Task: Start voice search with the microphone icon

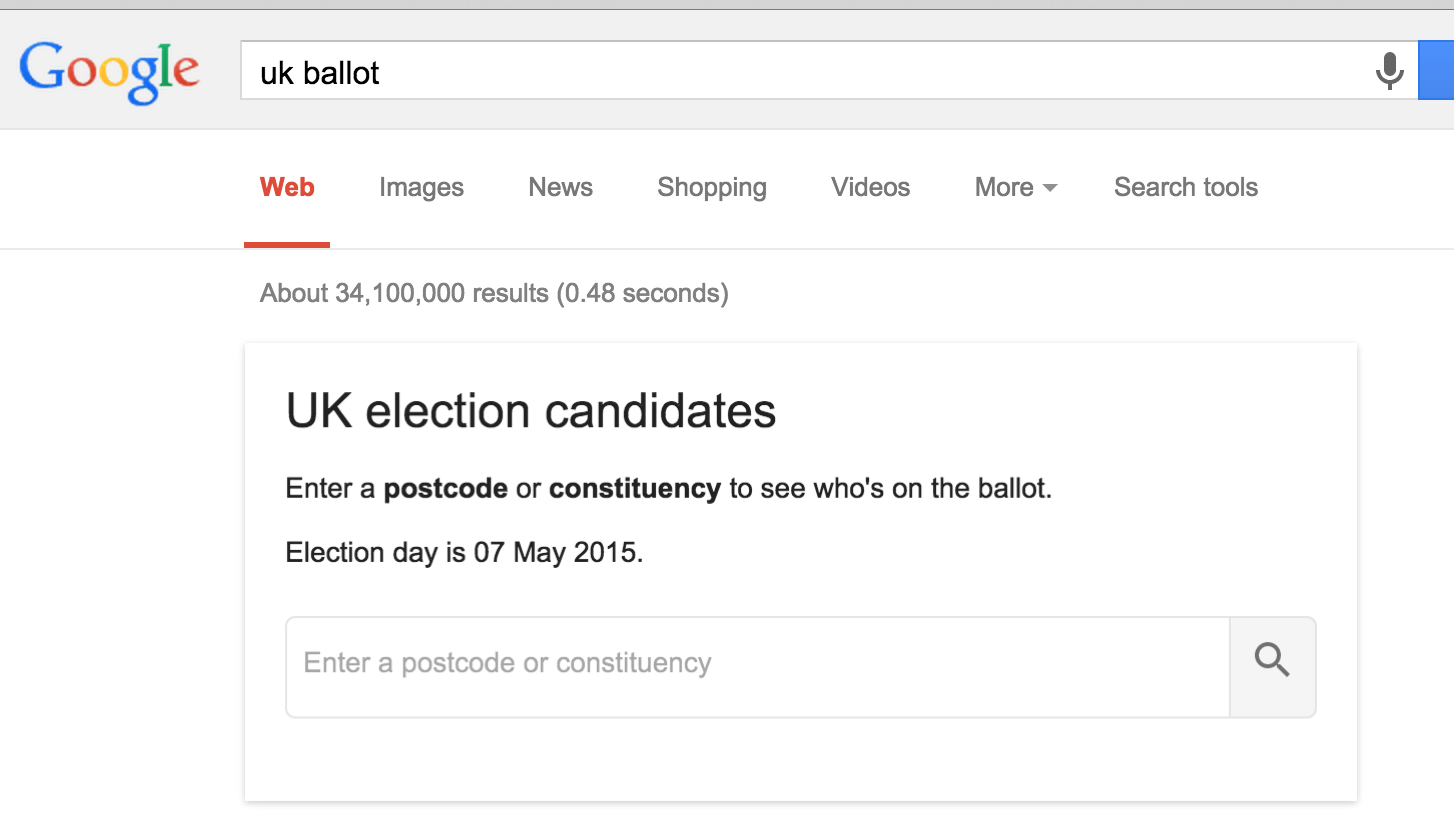Action: click(1389, 71)
